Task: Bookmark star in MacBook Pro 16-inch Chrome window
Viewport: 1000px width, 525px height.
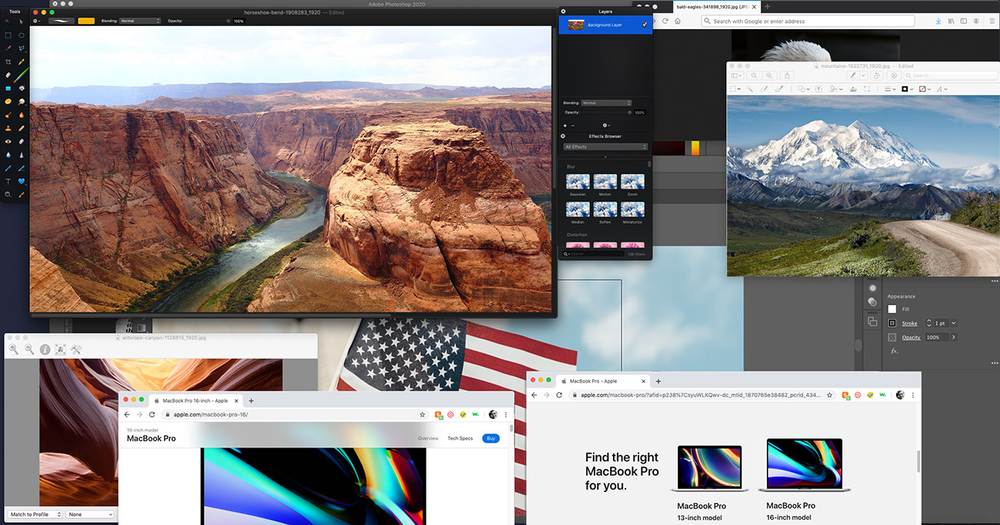Action: (x=422, y=415)
